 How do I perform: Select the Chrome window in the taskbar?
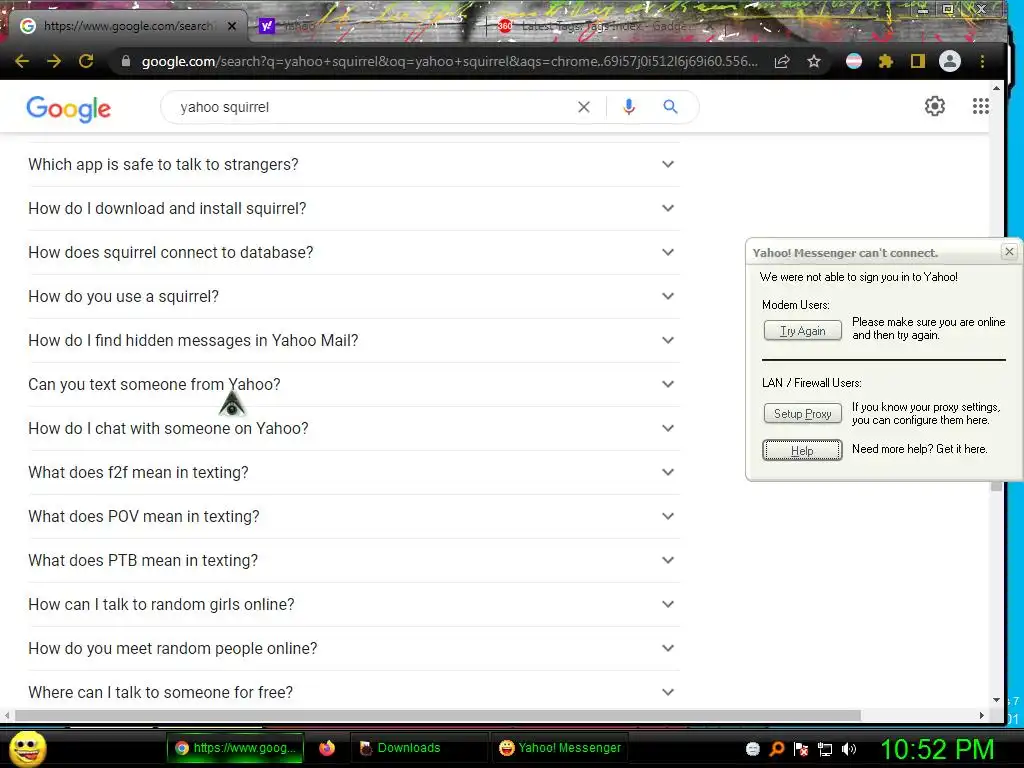(x=235, y=748)
